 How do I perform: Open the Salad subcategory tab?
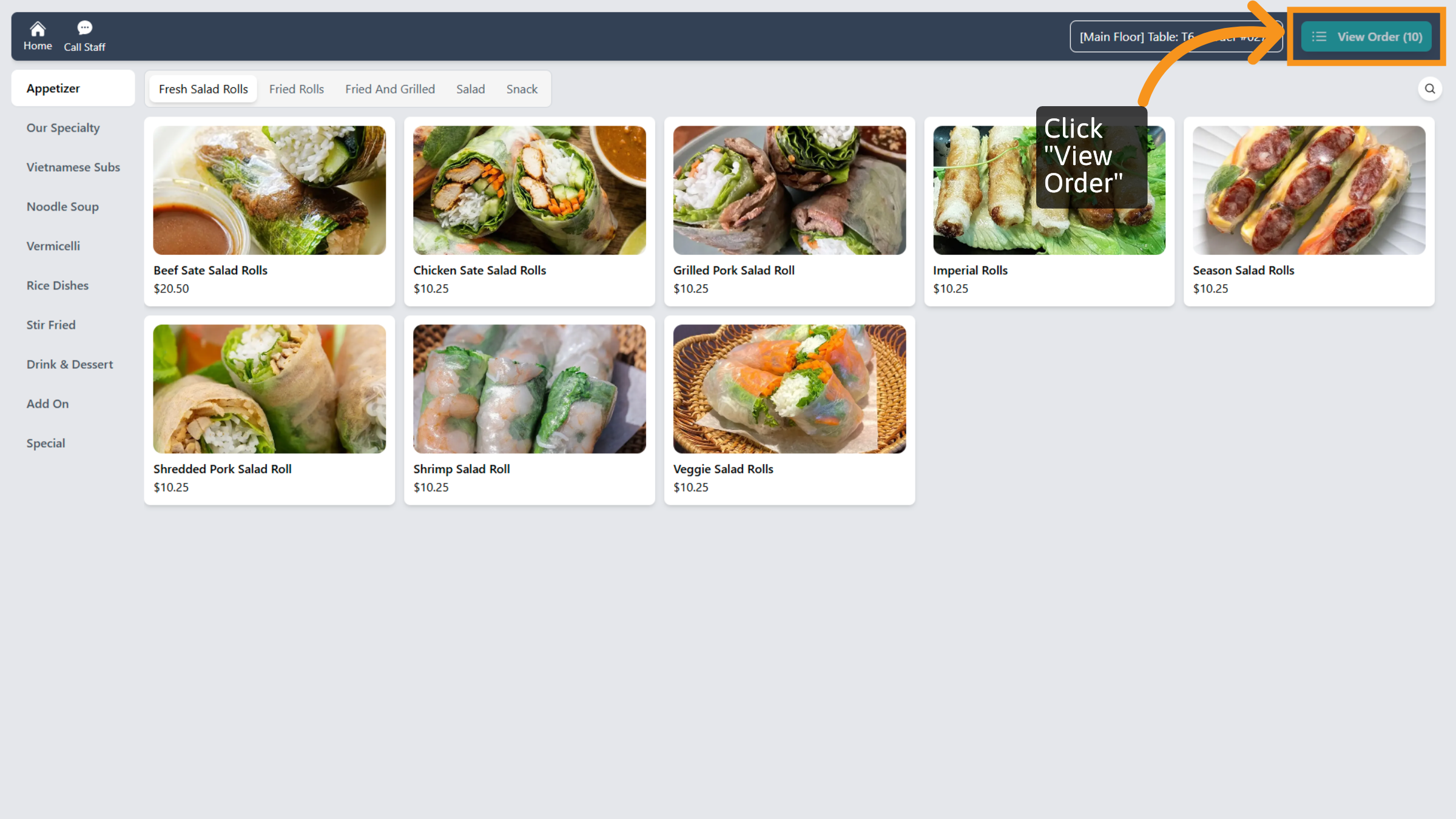click(x=470, y=89)
